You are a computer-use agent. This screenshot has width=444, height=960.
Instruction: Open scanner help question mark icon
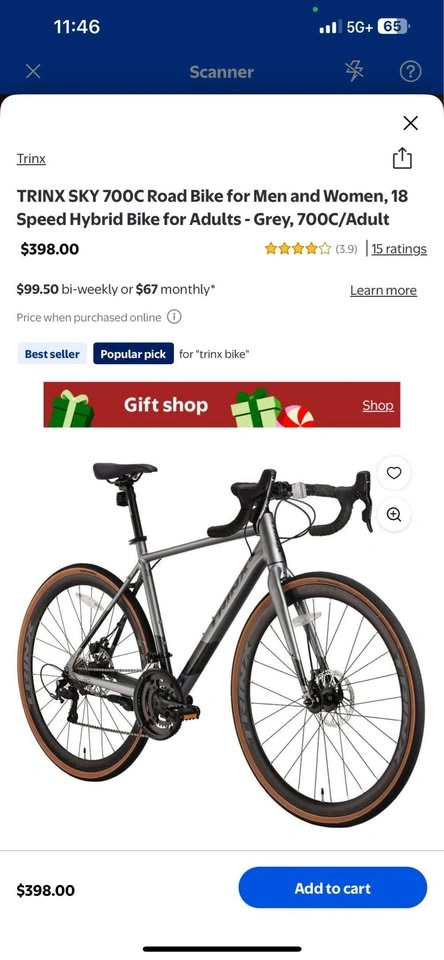coord(410,72)
